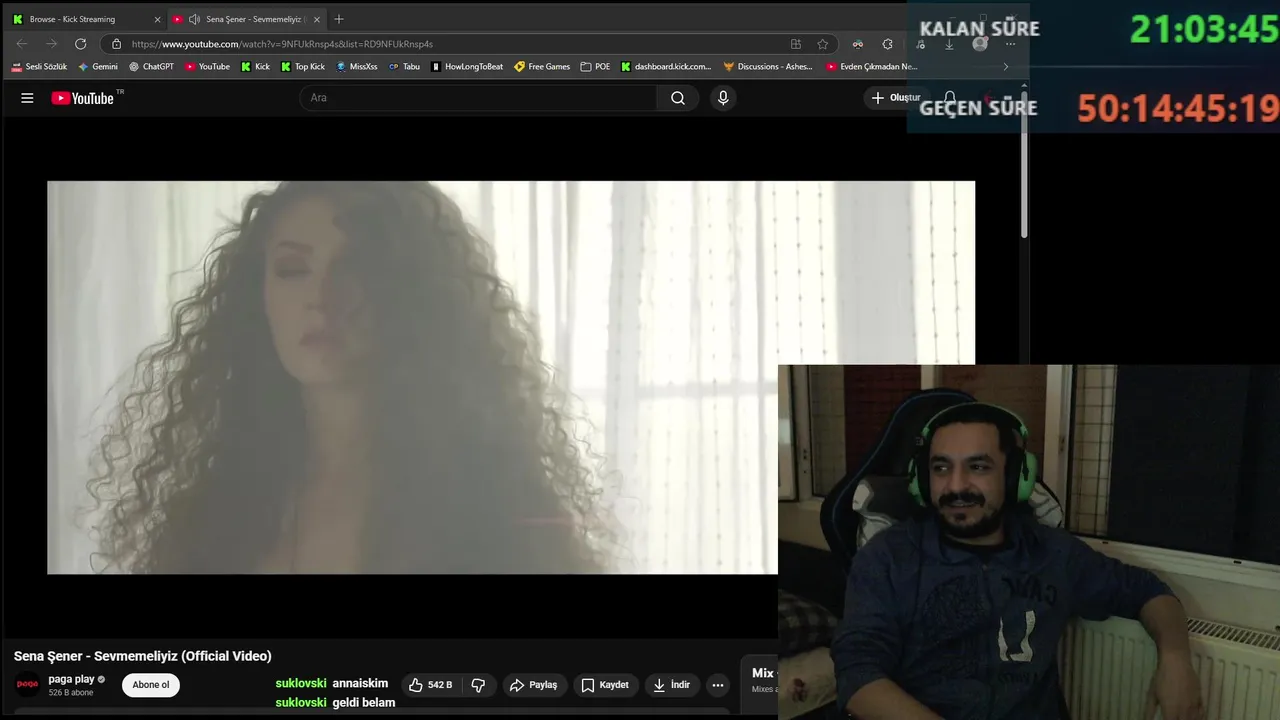
Task: Open the paga play channel name link
Action: point(71,679)
